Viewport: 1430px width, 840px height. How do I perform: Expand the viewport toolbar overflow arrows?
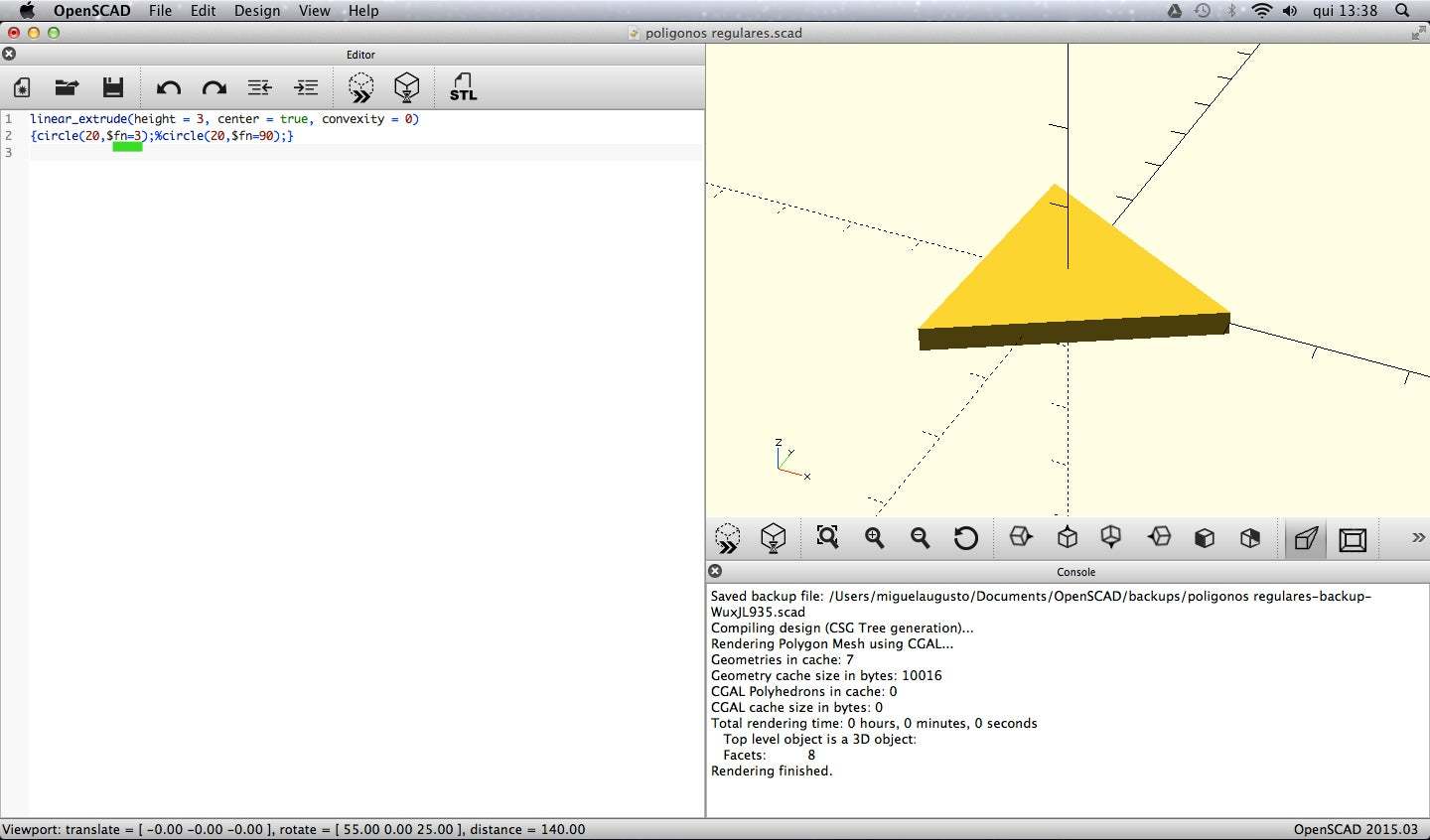tap(1418, 537)
